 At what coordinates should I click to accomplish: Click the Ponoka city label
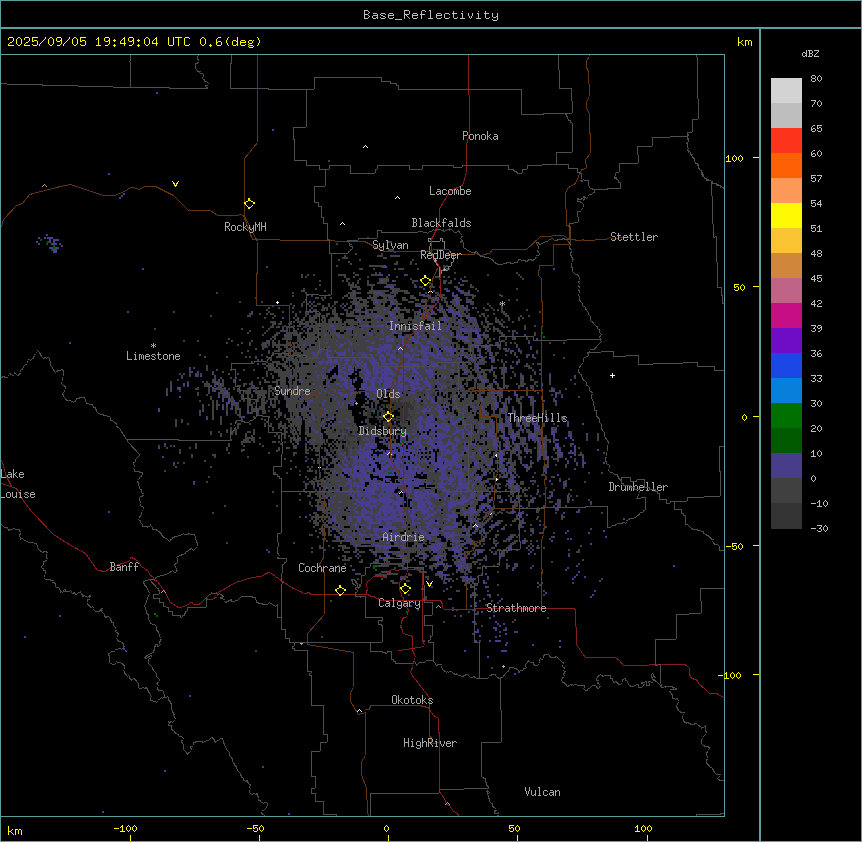click(x=480, y=136)
